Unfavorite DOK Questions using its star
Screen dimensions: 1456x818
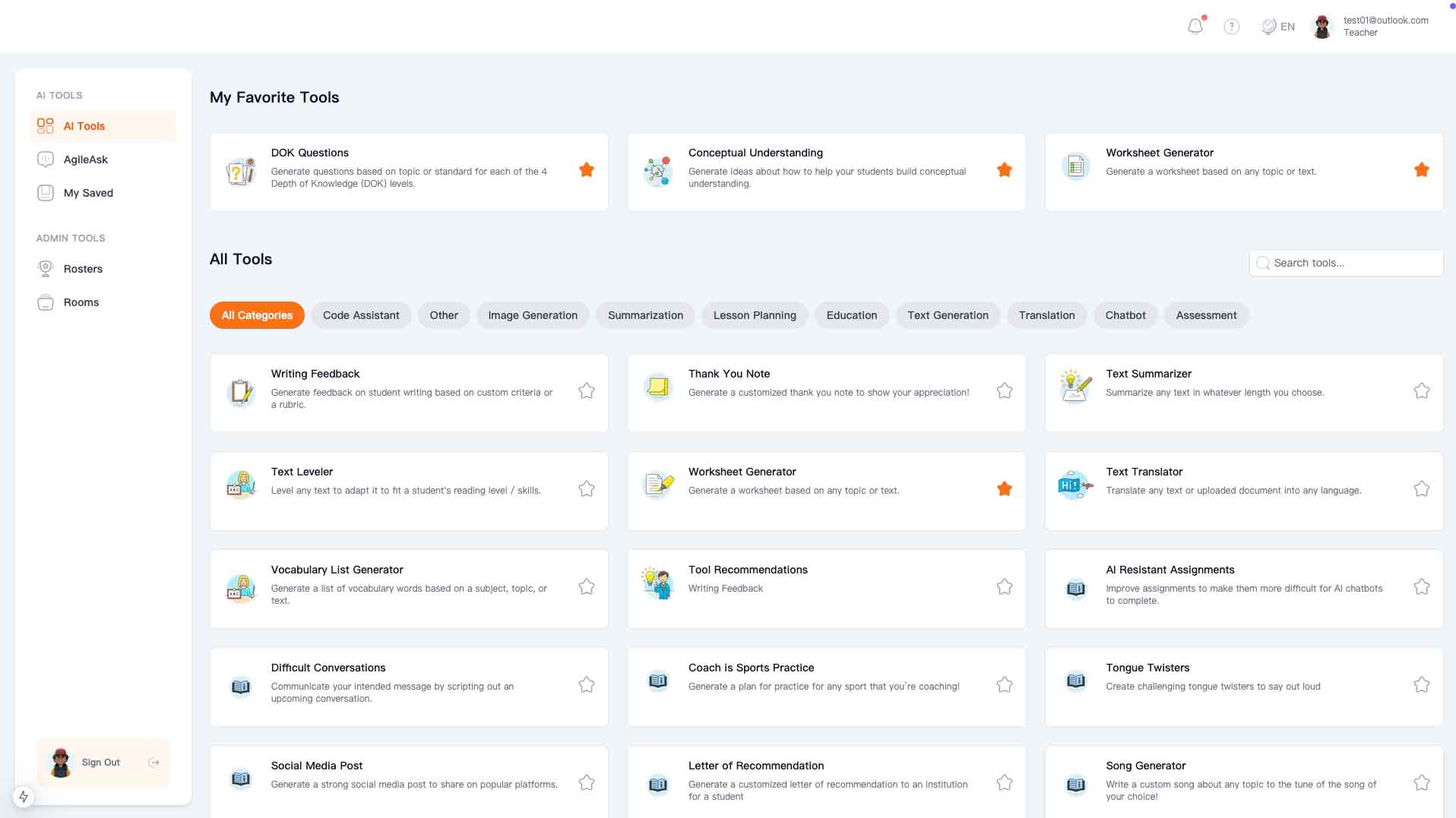coord(586,170)
